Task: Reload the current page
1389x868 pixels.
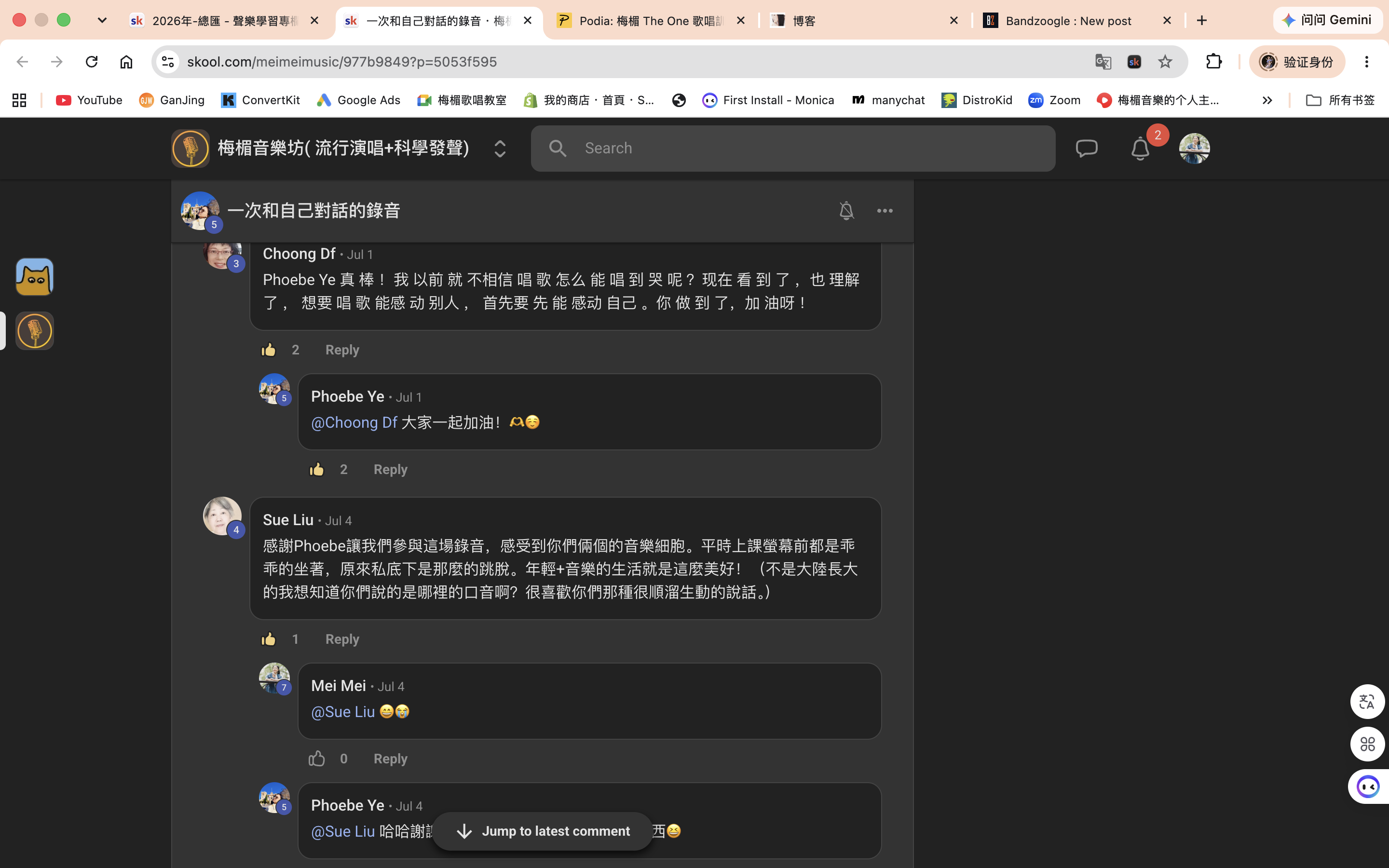Action: tap(91, 61)
